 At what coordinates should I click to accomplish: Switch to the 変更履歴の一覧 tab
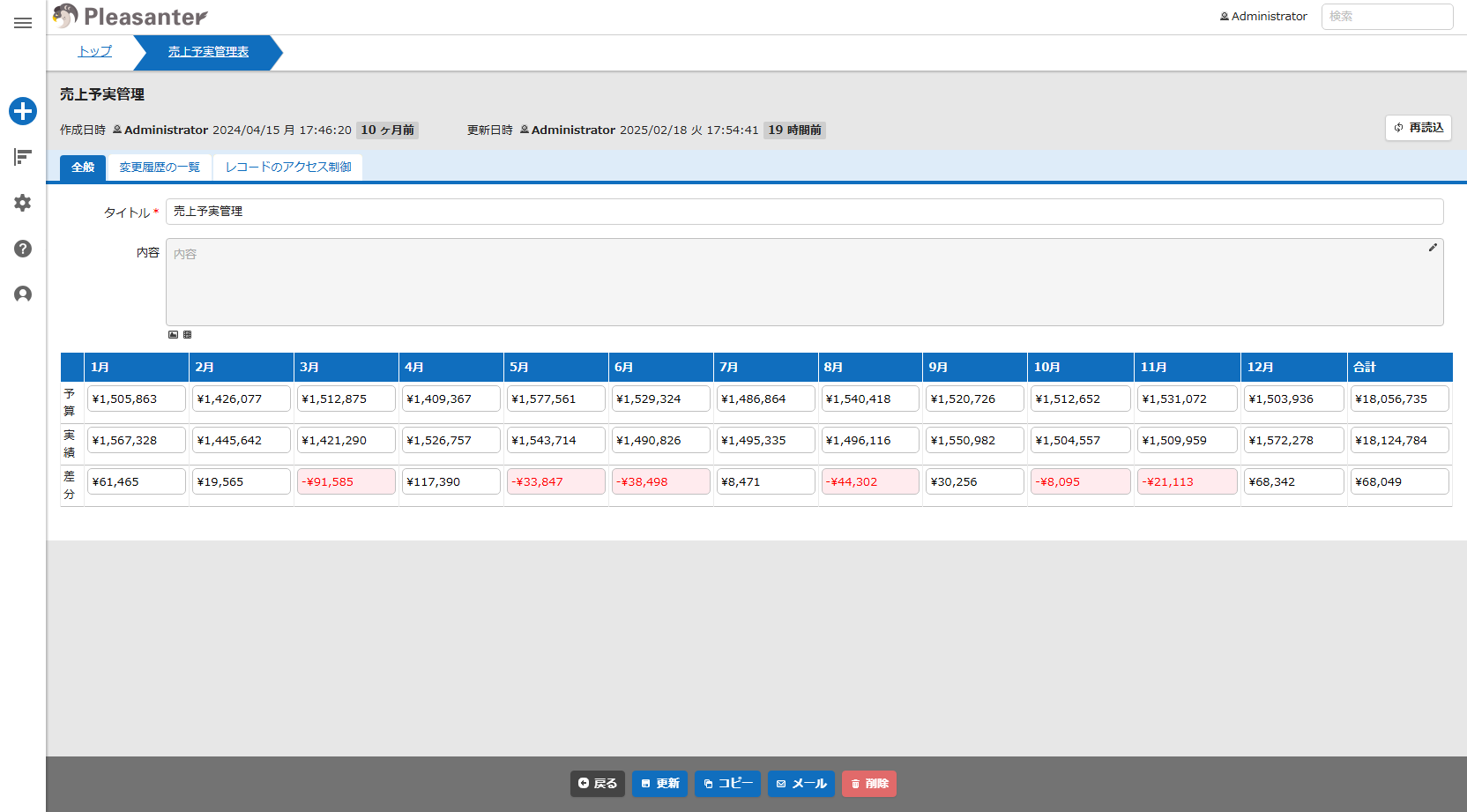coord(160,168)
